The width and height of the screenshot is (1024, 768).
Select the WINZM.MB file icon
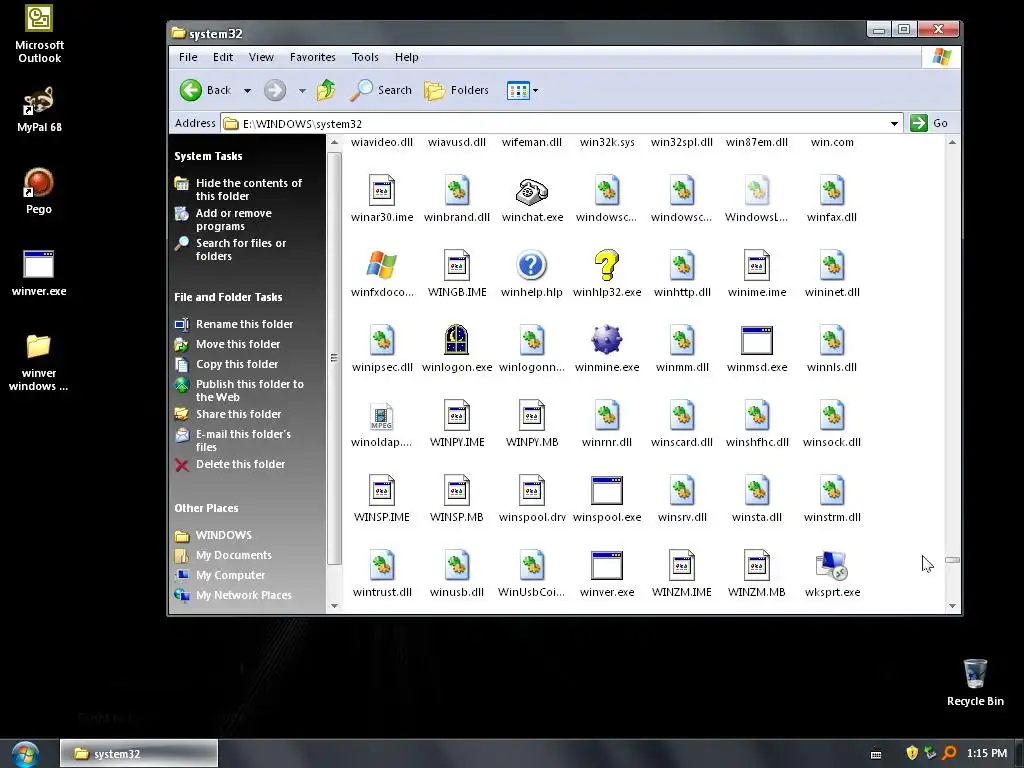coord(757,566)
